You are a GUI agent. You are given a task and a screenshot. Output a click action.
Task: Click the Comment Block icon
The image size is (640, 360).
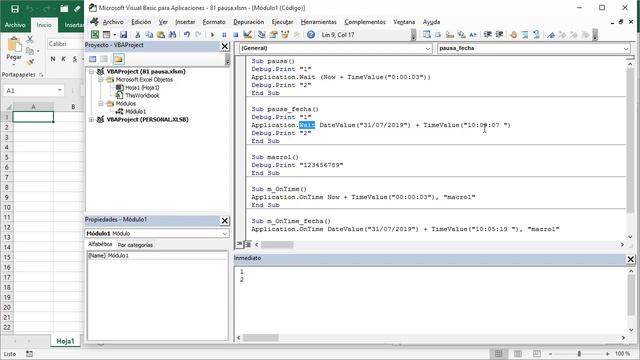[525, 35]
